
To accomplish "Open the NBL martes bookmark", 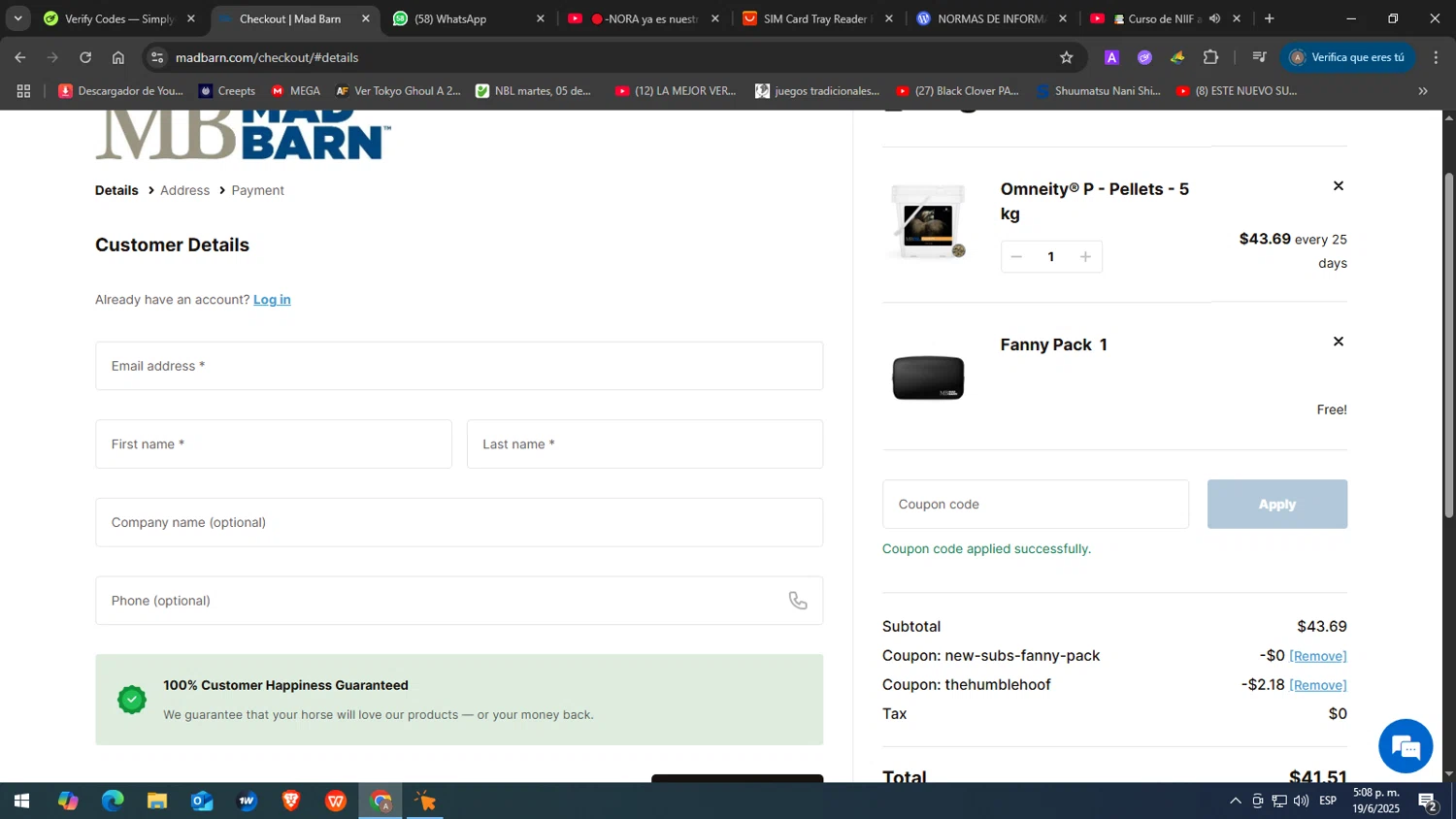I will [x=533, y=90].
